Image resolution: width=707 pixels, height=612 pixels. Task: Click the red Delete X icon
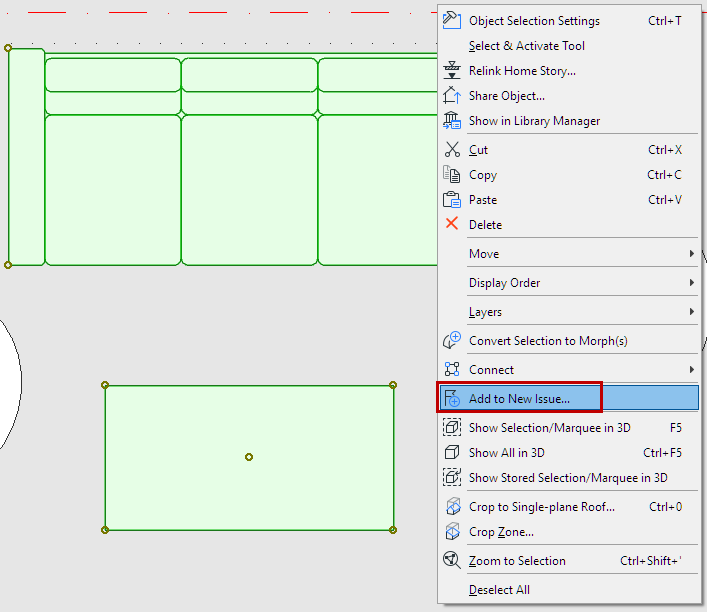(451, 224)
